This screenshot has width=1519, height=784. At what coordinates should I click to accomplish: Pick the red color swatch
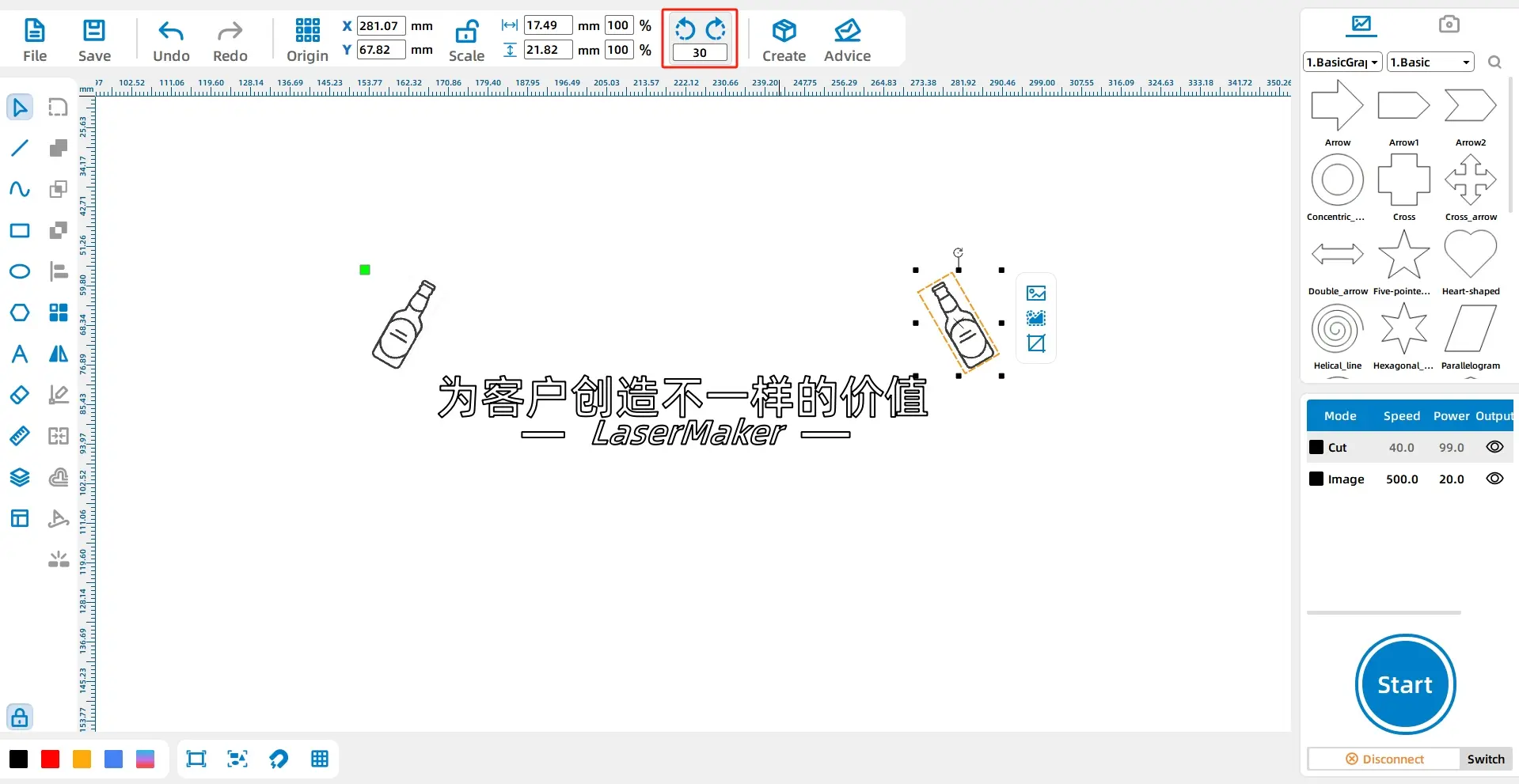(51, 759)
